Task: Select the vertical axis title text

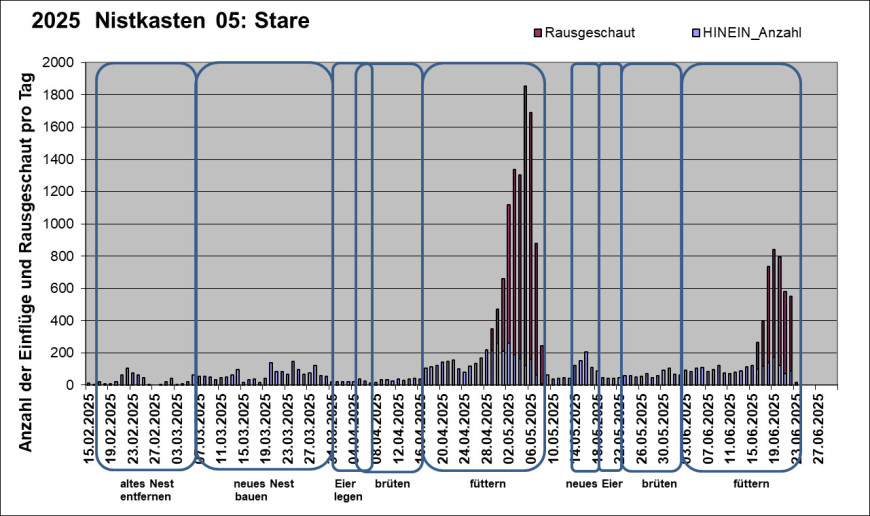Action: tap(26, 250)
